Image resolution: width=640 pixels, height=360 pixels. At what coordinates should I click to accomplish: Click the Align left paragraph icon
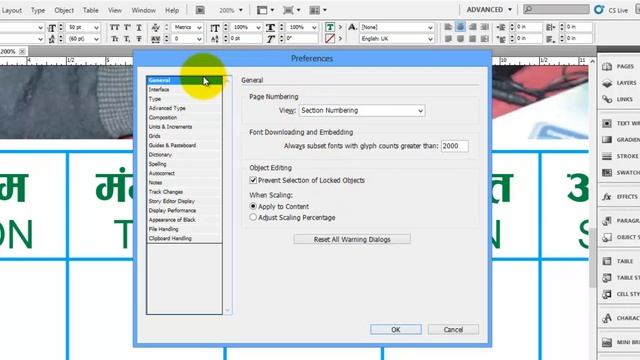448,27
